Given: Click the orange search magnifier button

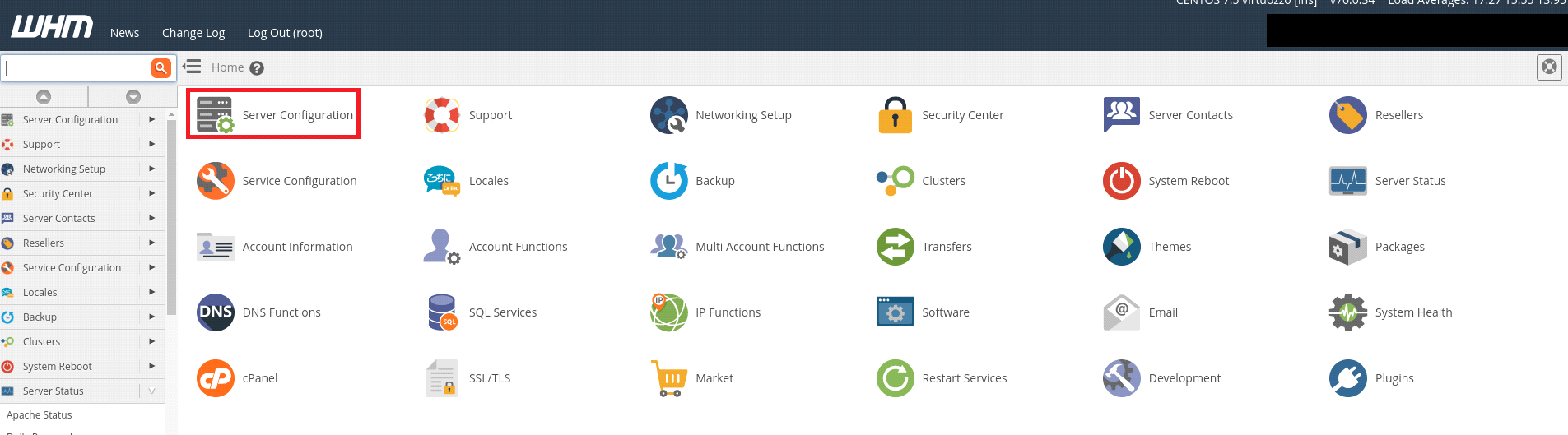Looking at the screenshot, I should (x=161, y=68).
